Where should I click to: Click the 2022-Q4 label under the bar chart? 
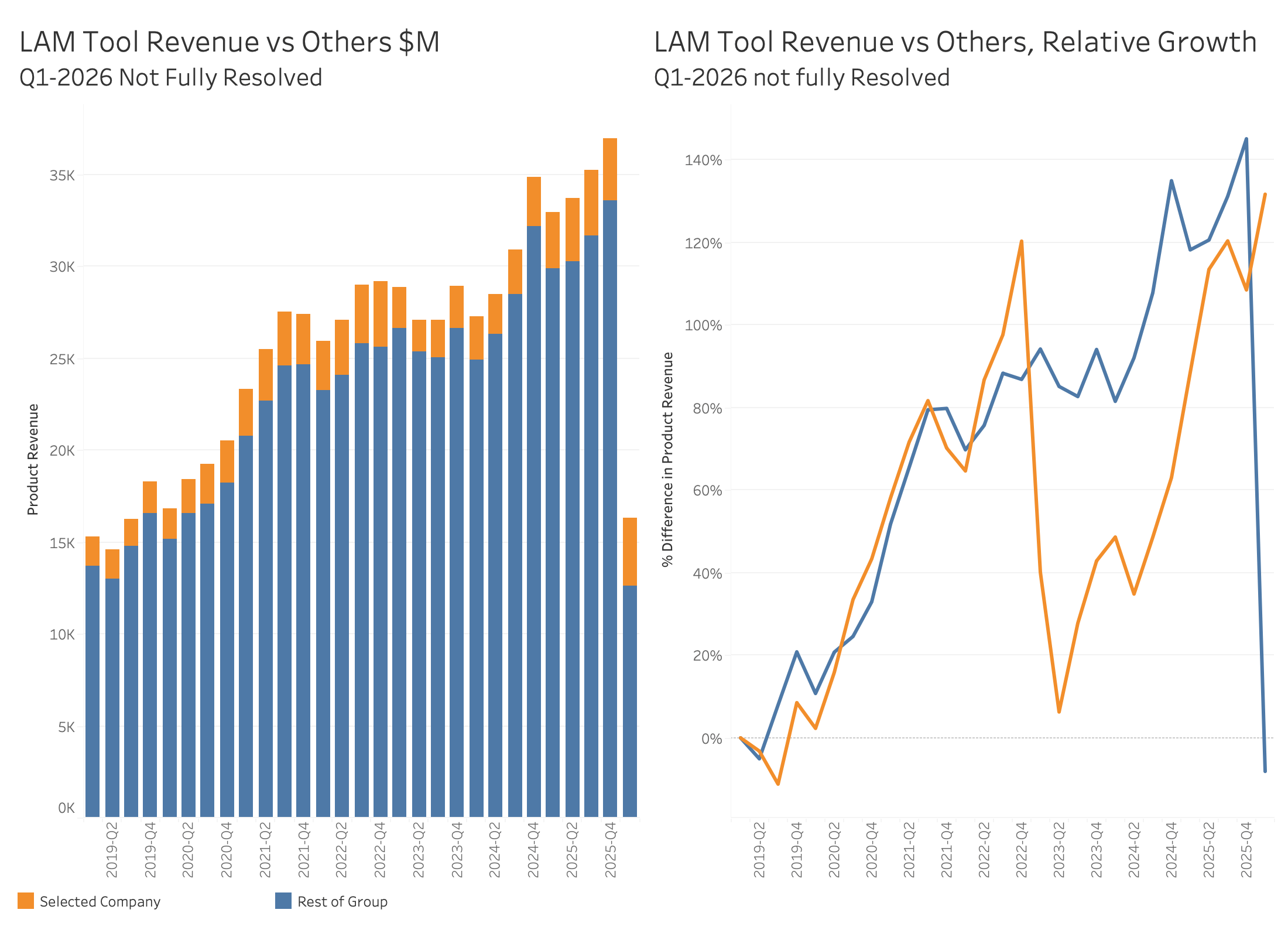[380, 850]
